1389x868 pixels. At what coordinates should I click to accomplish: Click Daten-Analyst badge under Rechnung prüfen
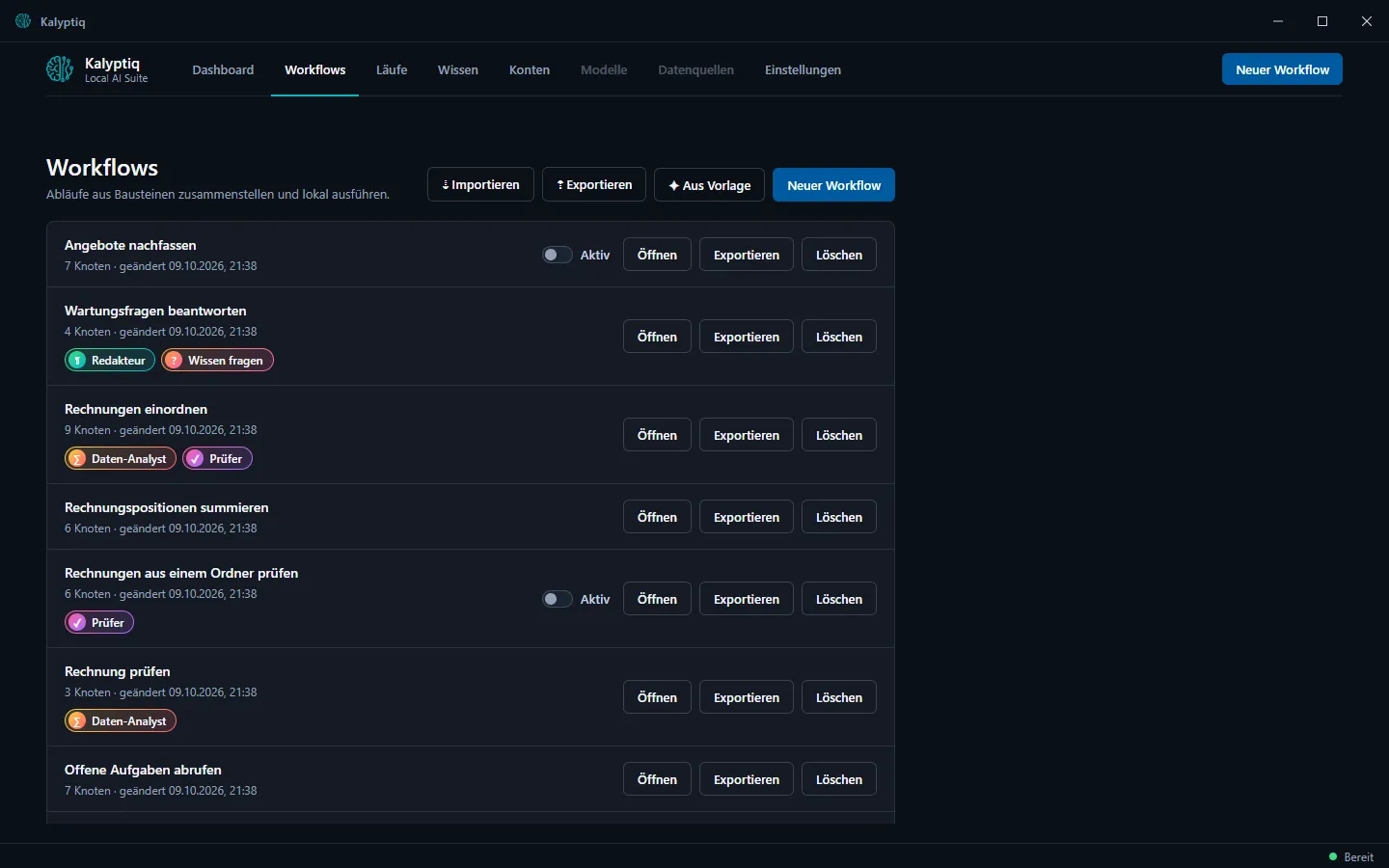coord(121,720)
